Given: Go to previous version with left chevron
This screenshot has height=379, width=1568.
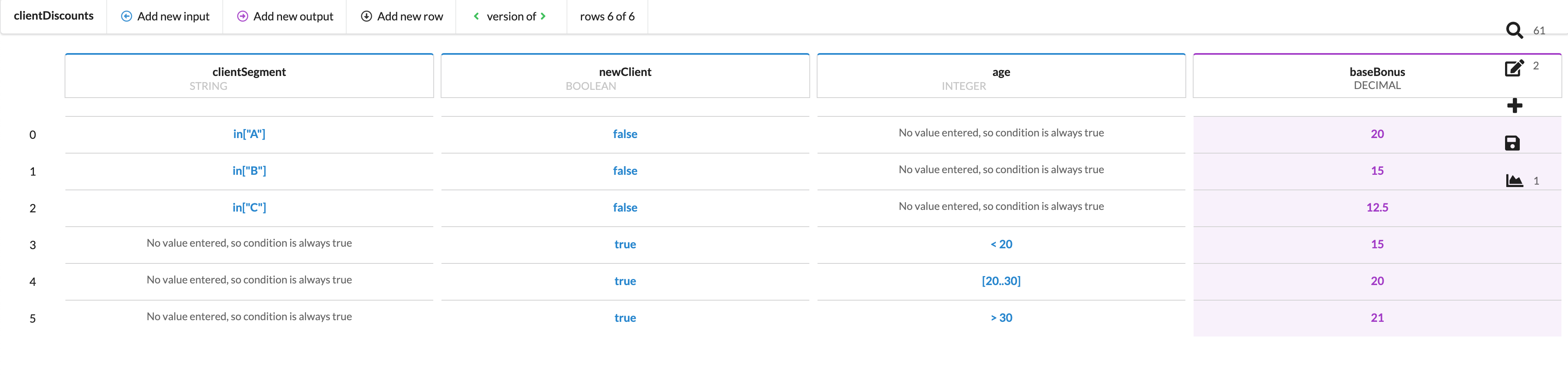Looking at the screenshot, I should click(x=476, y=16).
